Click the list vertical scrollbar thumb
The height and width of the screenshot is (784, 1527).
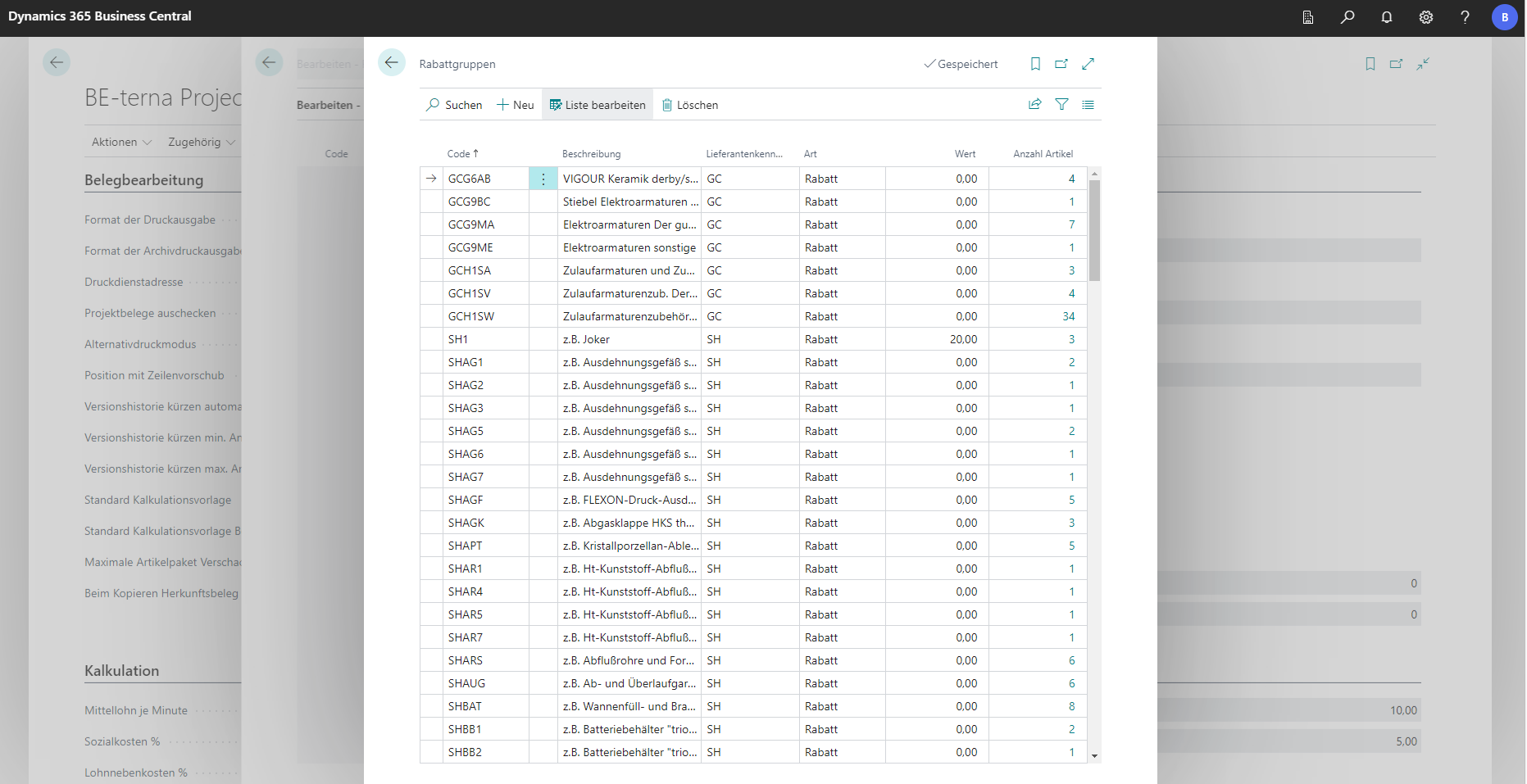click(1094, 230)
